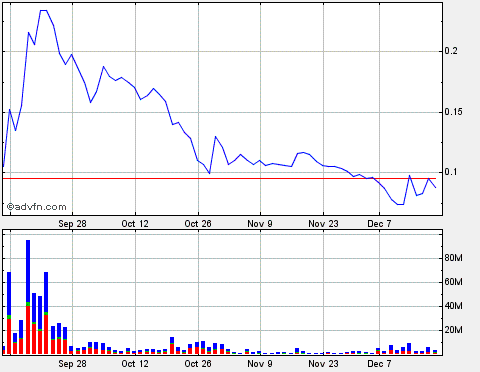Click the Nov 9 label under price chart
This screenshot has width=480, height=372.
coord(260,224)
